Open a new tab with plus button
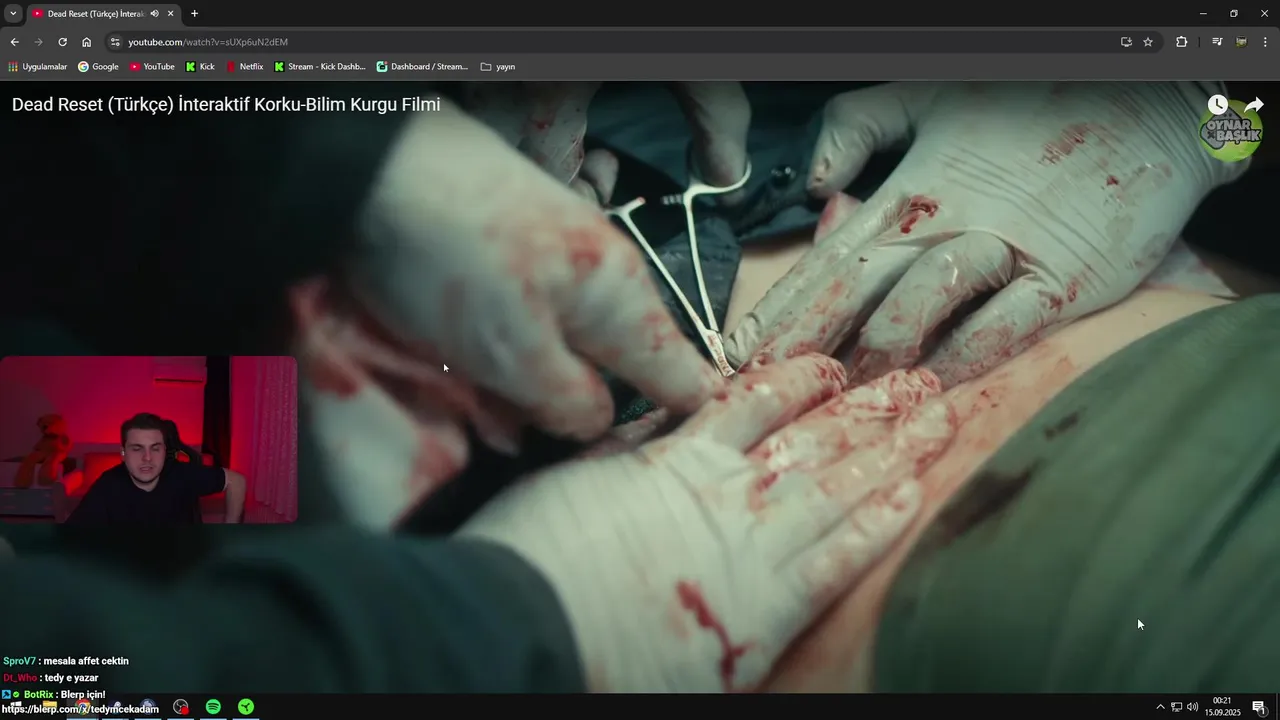 194,14
